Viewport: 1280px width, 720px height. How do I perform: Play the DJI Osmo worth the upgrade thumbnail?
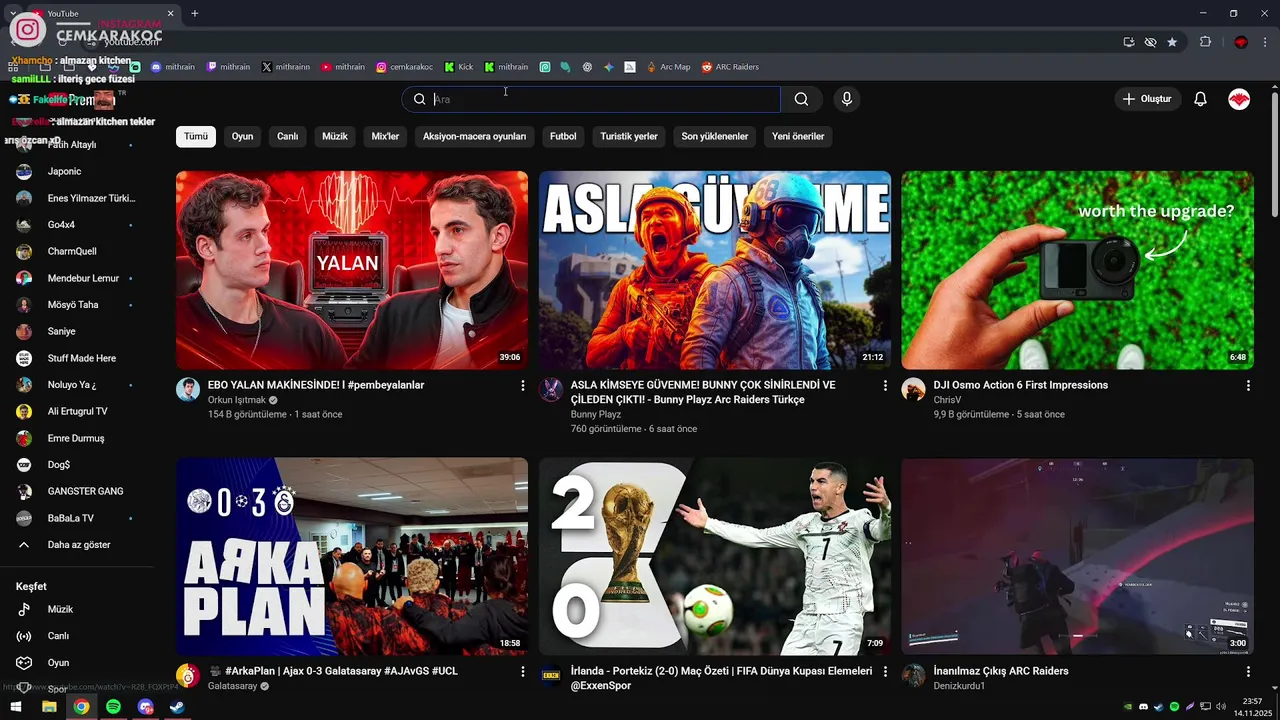pyautogui.click(x=1077, y=270)
